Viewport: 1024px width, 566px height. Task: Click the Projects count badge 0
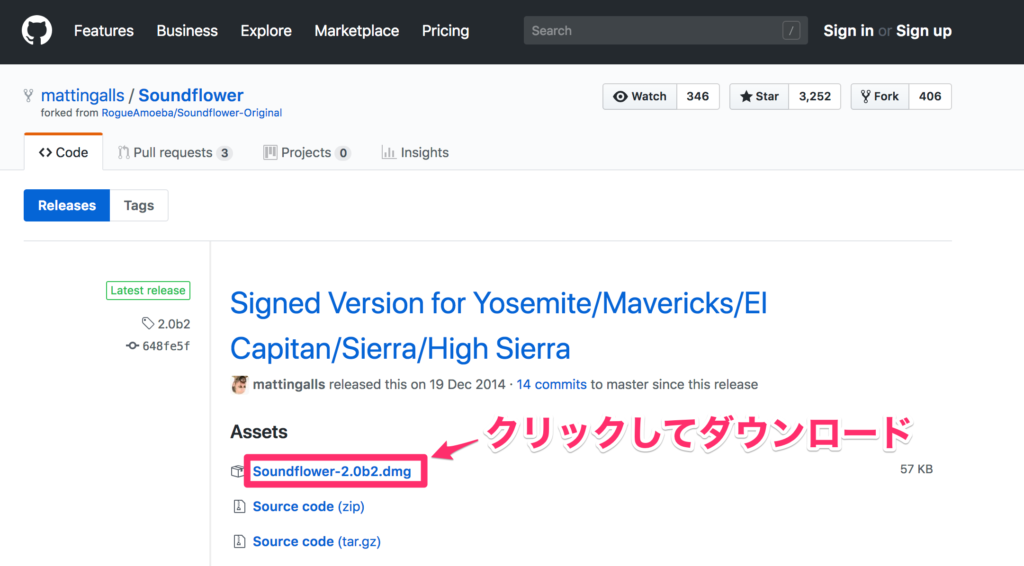(x=342, y=153)
